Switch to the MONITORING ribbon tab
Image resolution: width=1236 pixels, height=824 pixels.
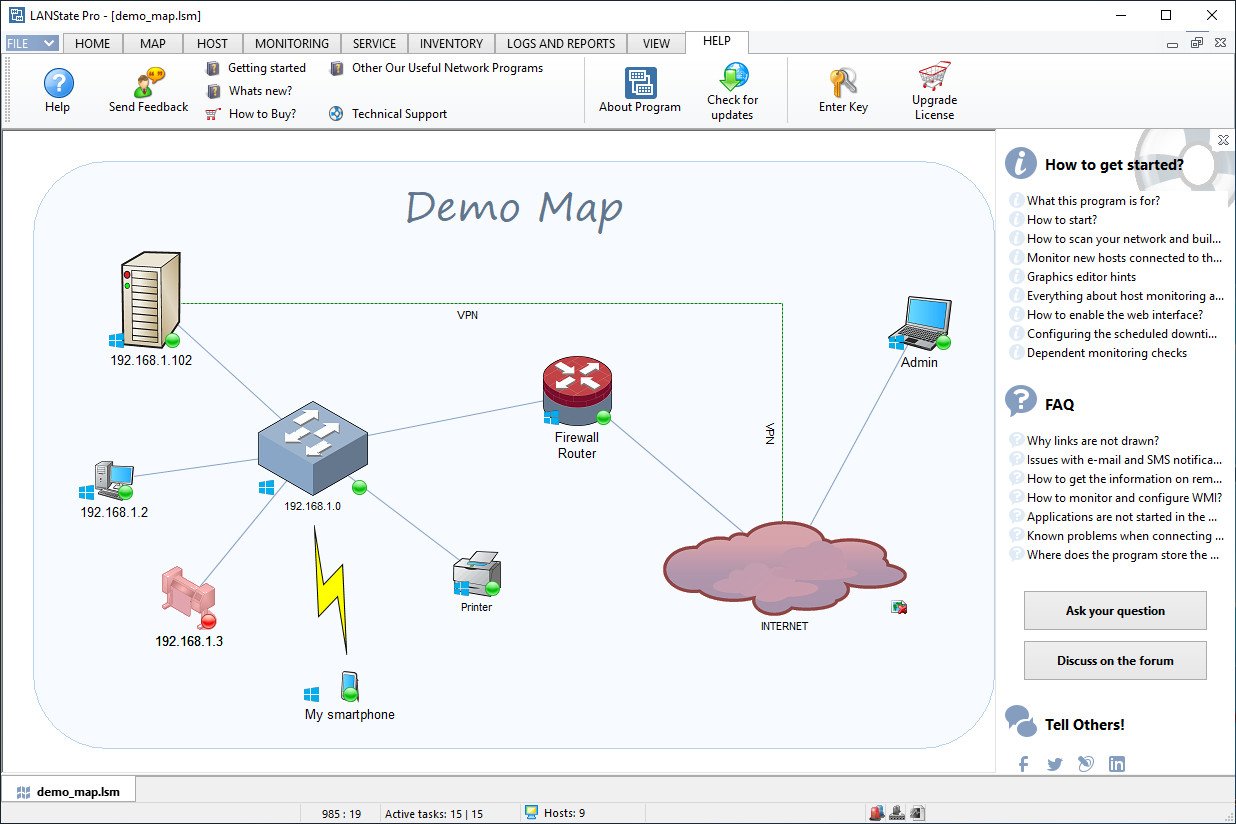coord(291,43)
